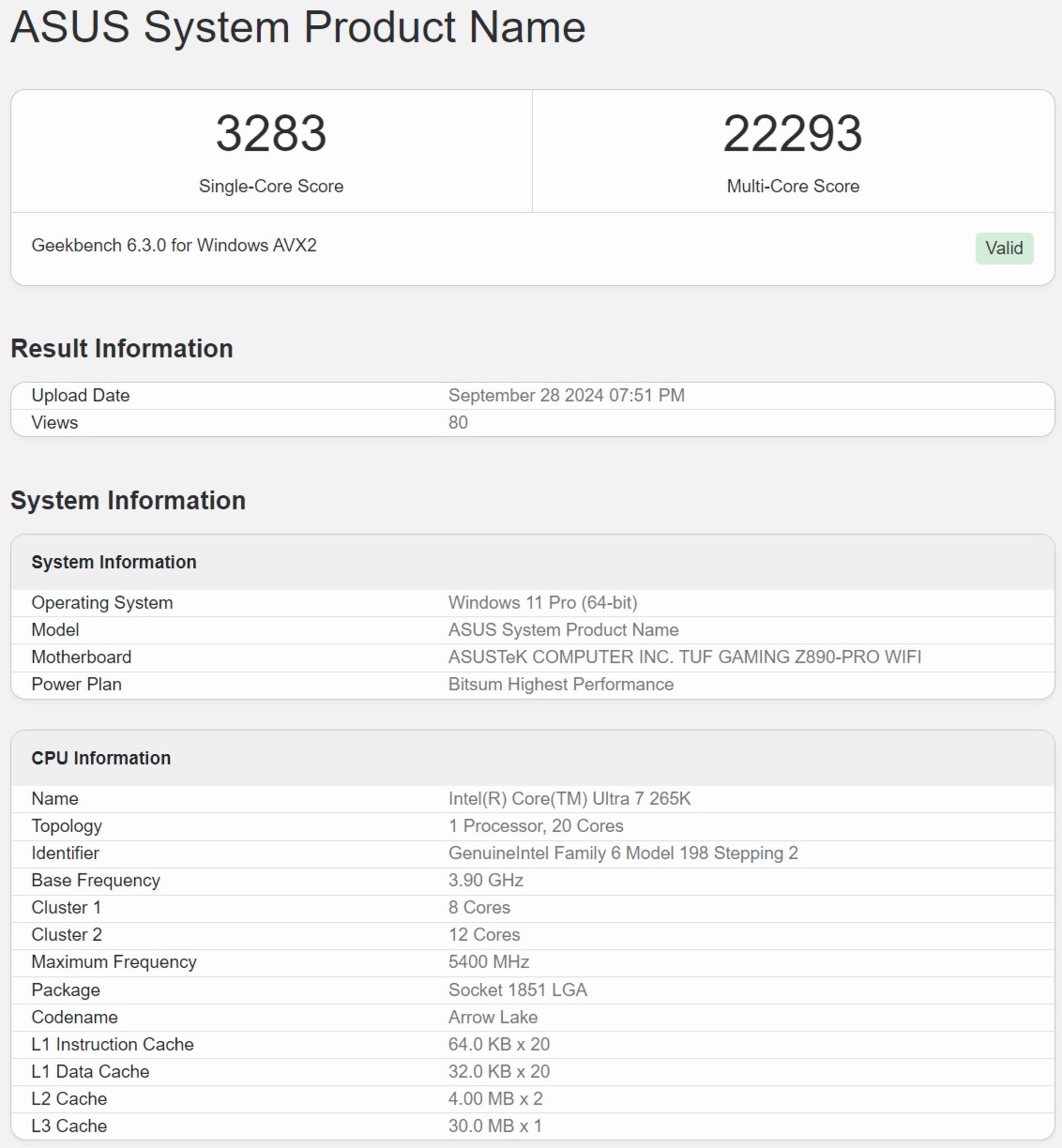Select the upload date September 28 2024 07:51 PM
Viewport: 1062px width, 1148px height.
(x=566, y=395)
